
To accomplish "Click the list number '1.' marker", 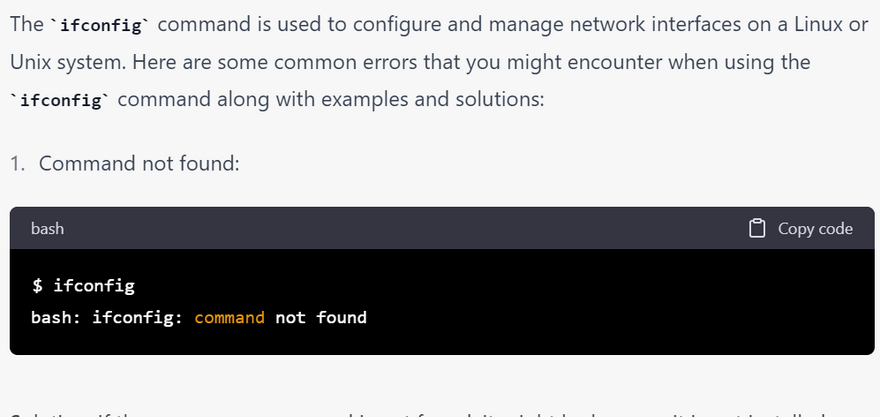I will (x=19, y=163).
